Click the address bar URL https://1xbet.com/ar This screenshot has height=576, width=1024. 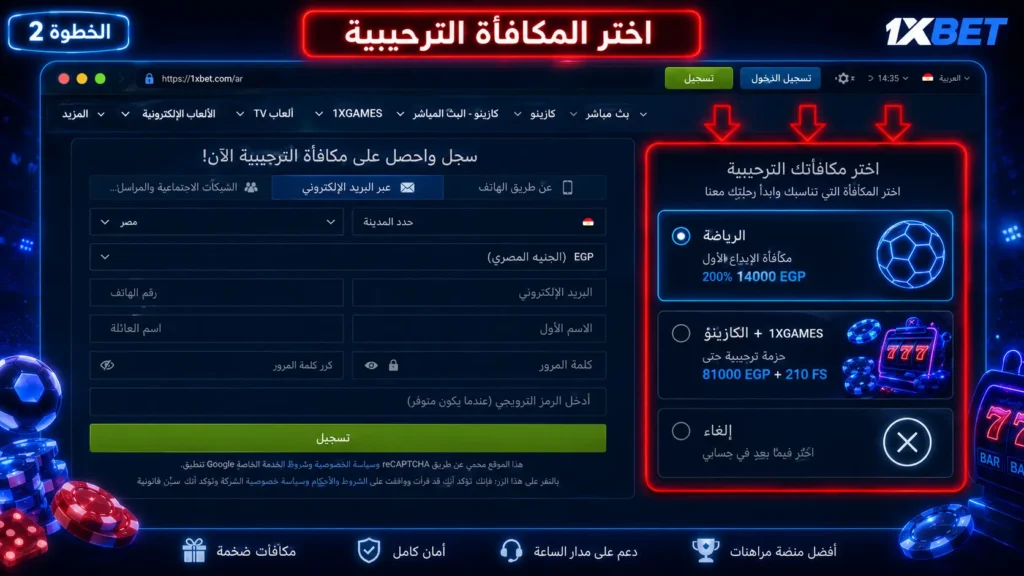202,78
